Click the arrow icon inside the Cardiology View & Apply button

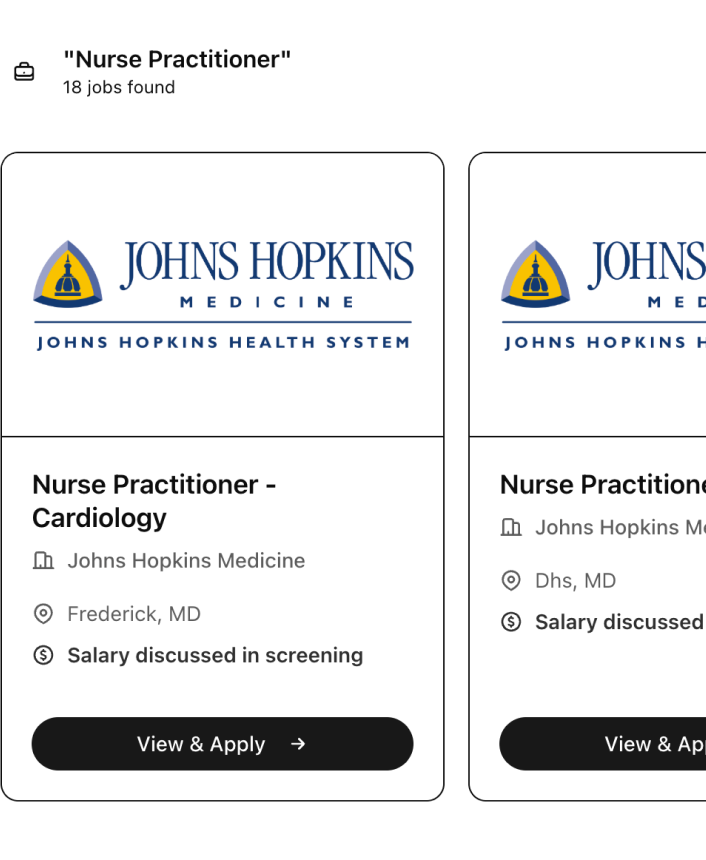click(x=297, y=744)
